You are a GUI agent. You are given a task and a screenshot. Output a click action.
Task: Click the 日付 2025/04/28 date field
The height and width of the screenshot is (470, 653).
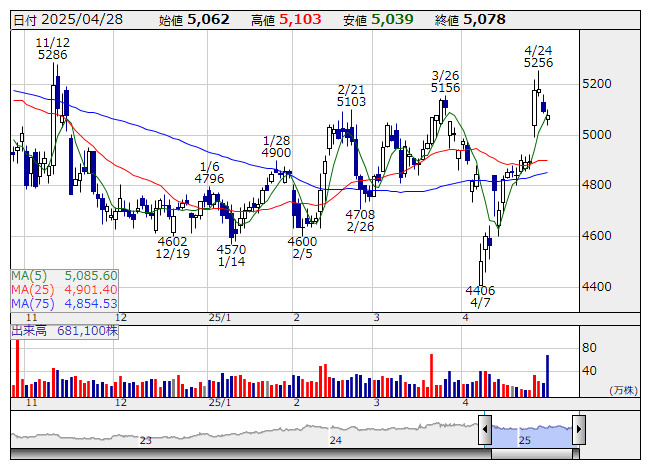(x=68, y=20)
